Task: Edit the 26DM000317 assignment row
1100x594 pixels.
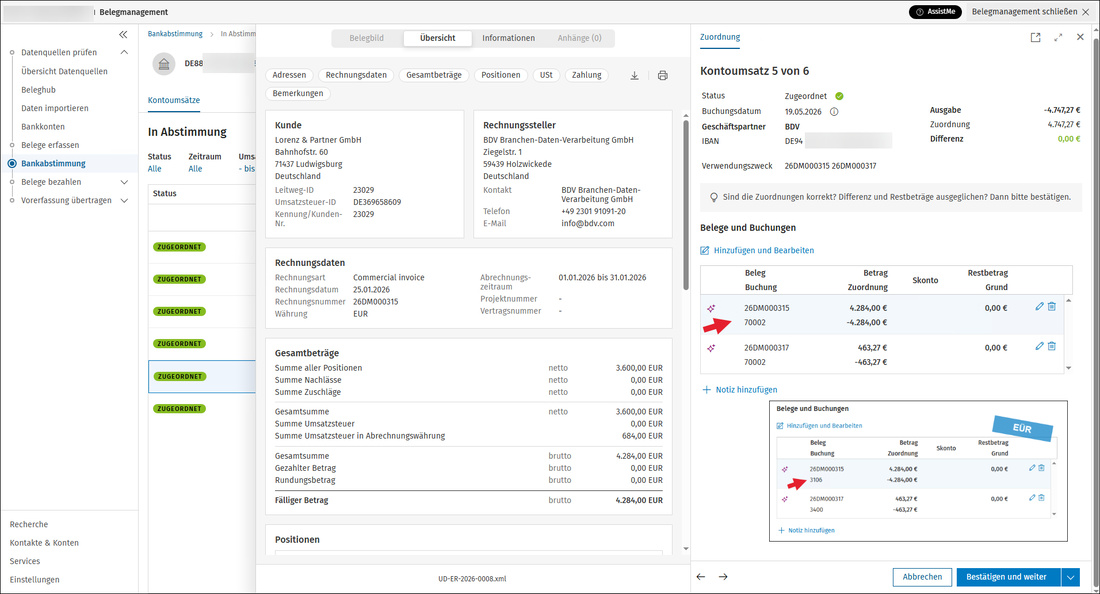Action: click(1039, 346)
